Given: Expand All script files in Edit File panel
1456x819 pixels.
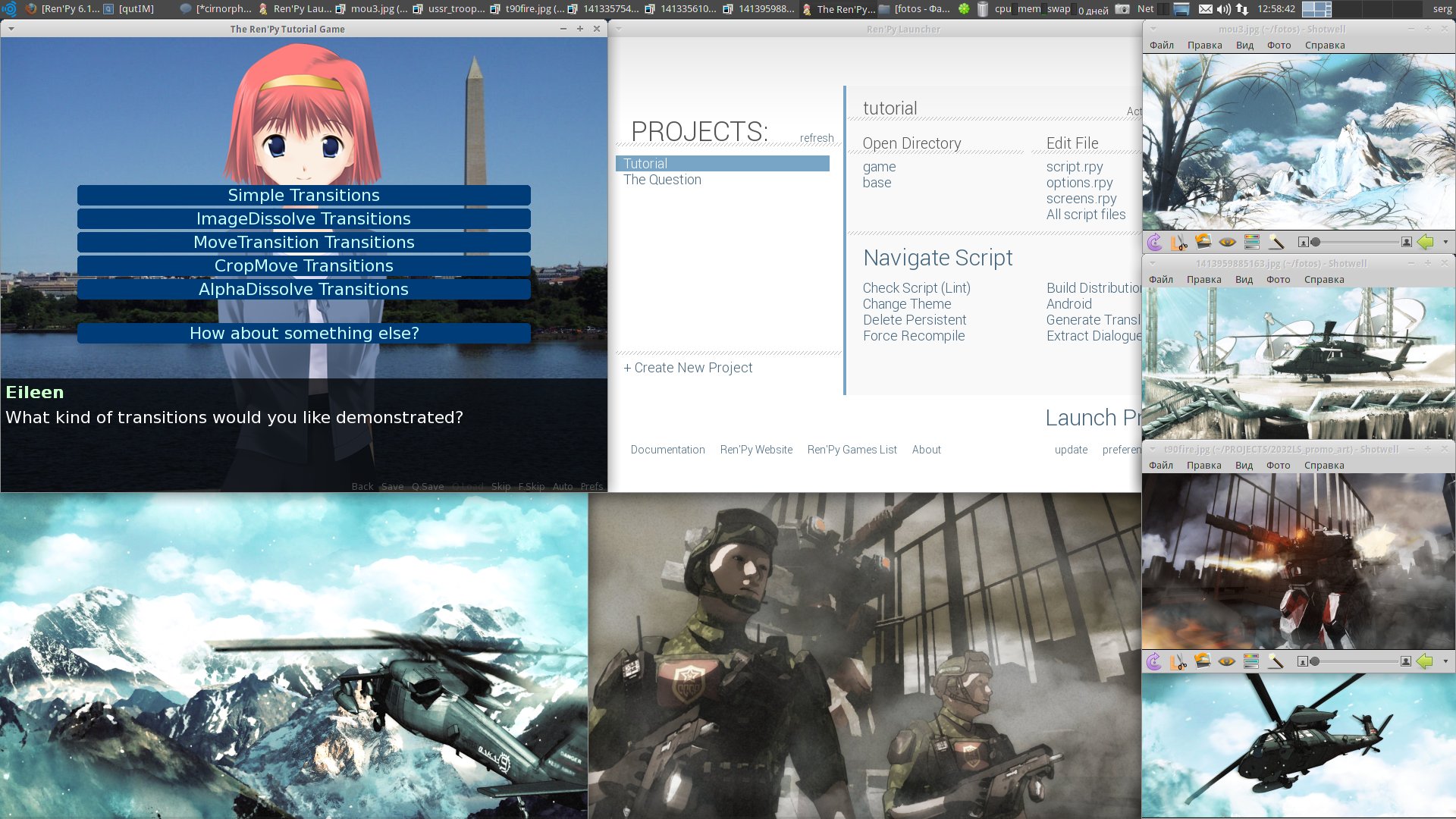Looking at the screenshot, I should click(x=1085, y=214).
